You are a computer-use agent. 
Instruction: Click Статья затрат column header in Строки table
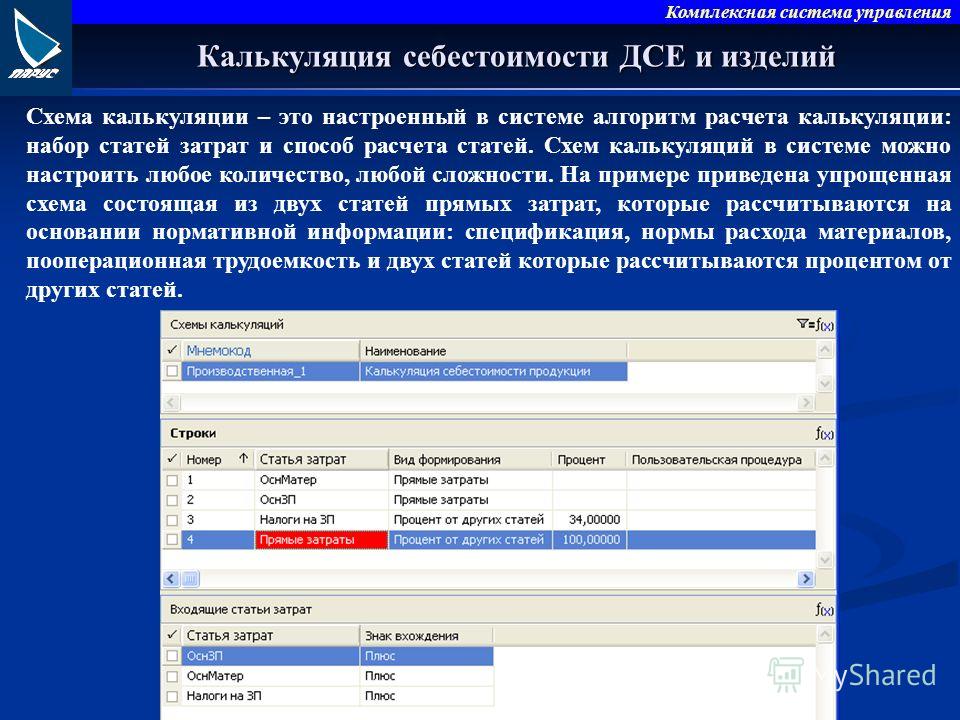tap(321, 459)
